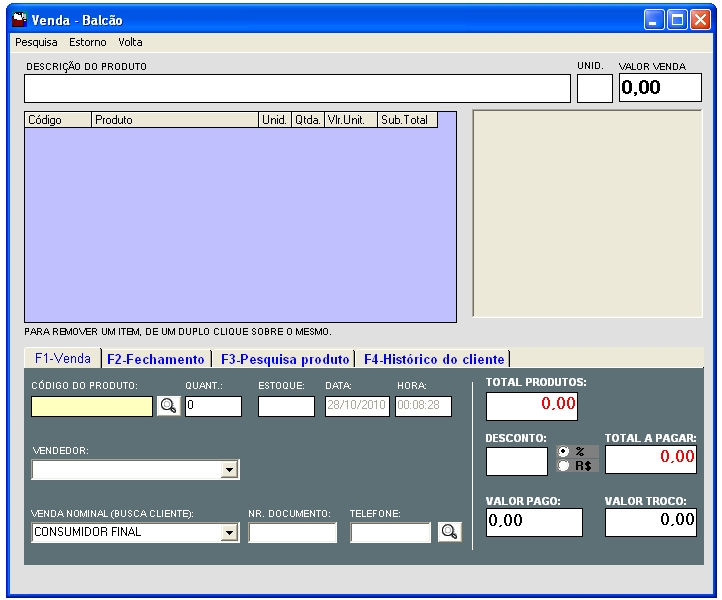This screenshot has width=722, height=600.
Task: Focus the Desconto input box
Action: (517, 461)
